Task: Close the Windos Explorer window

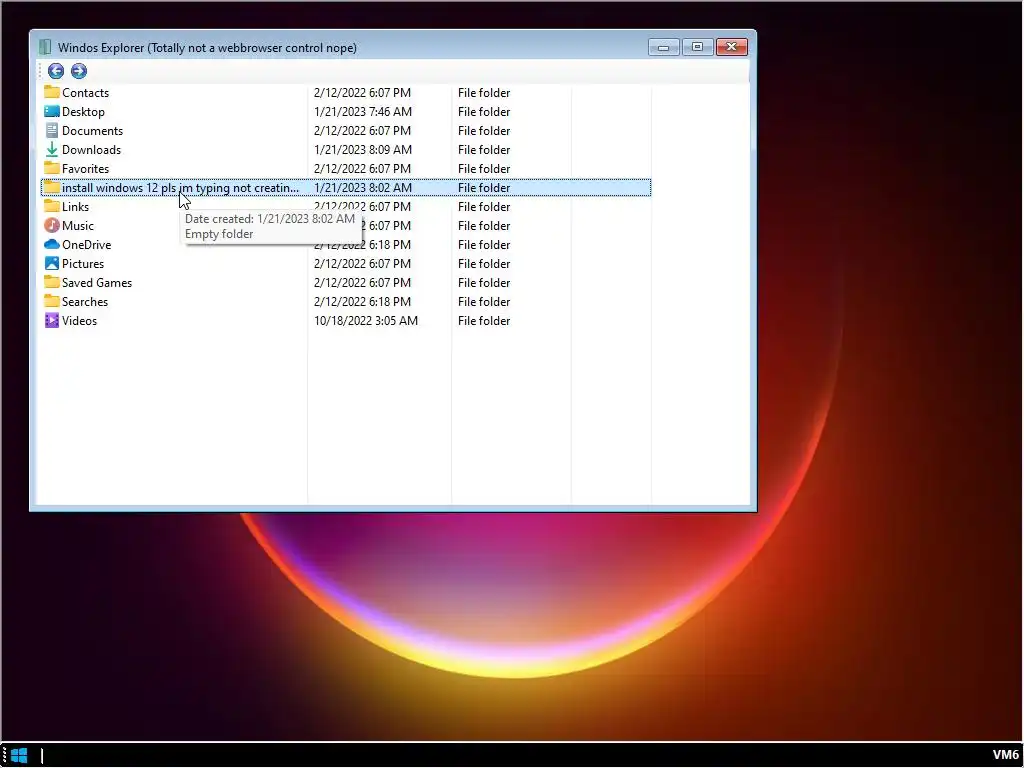Action: point(731,47)
